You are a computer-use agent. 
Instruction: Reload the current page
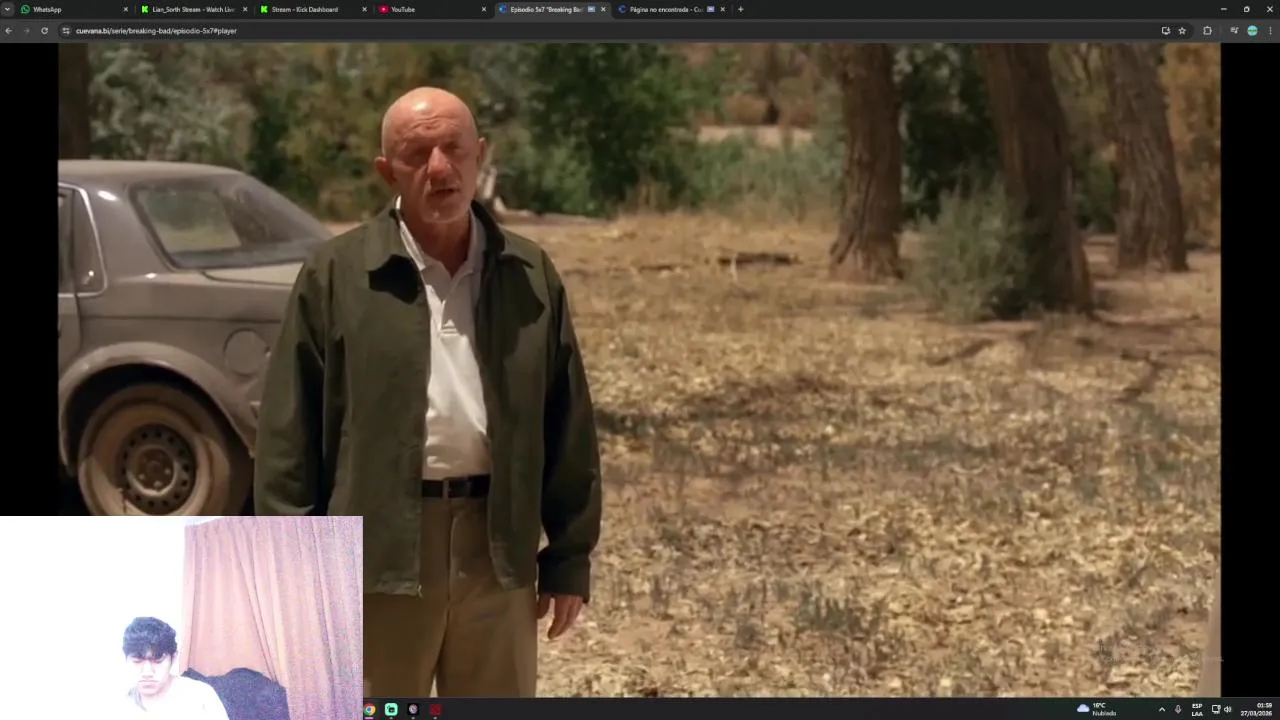click(44, 31)
